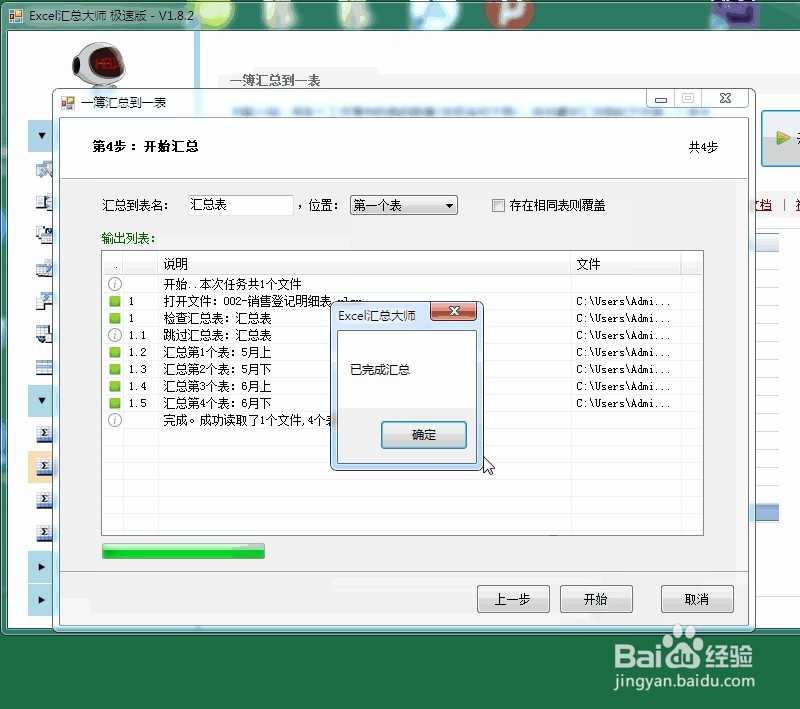Select row 汇总第4个表: 6月下
The image size is (800, 709).
point(402,403)
